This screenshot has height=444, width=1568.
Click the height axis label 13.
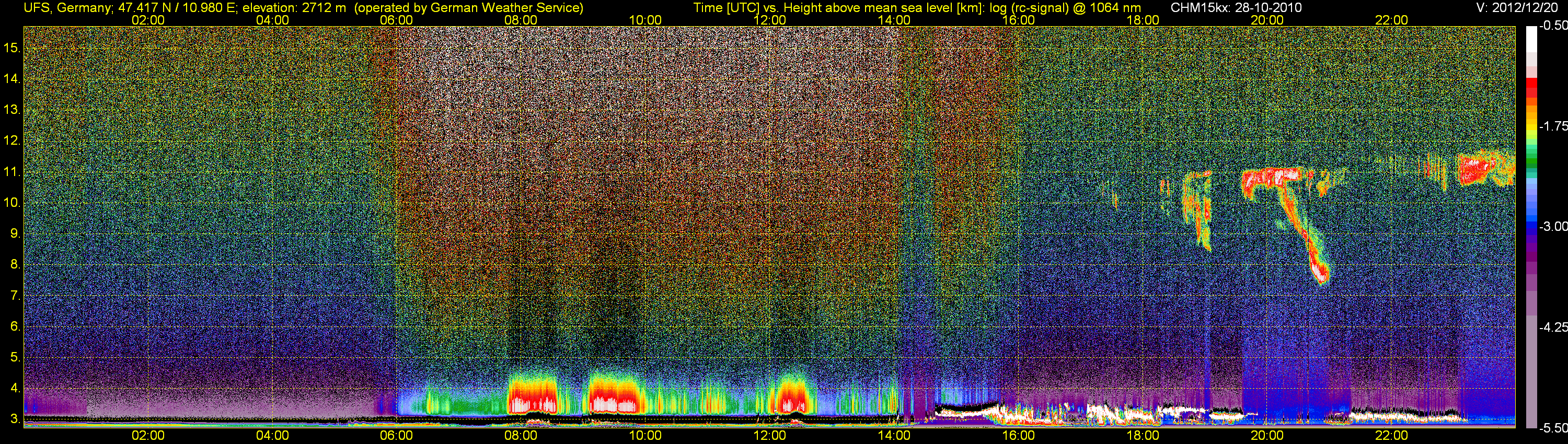(x=11, y=110)
